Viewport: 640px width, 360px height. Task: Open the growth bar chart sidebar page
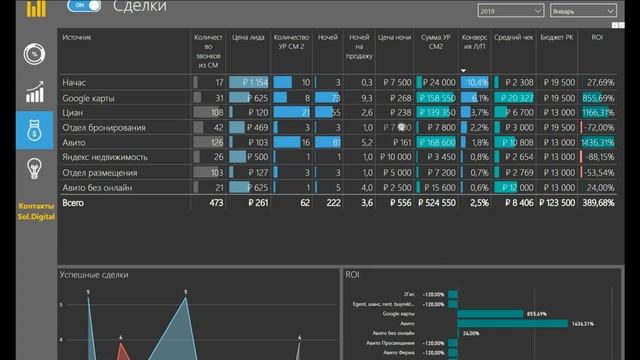coord(35,92)
